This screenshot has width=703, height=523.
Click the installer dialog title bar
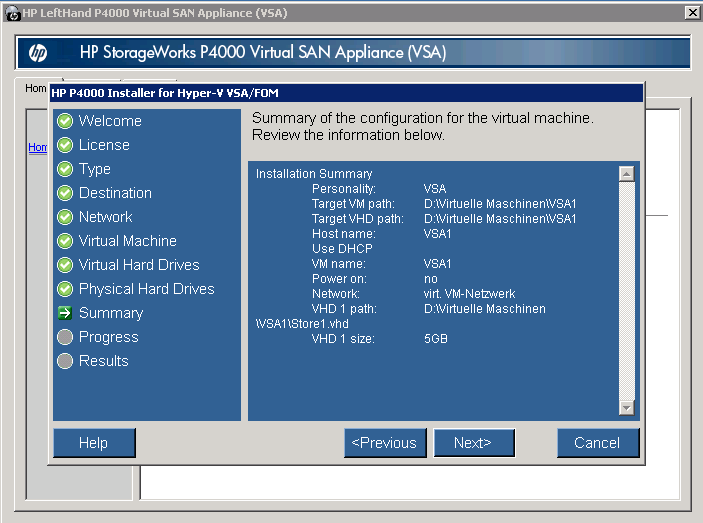coord(346,93)
